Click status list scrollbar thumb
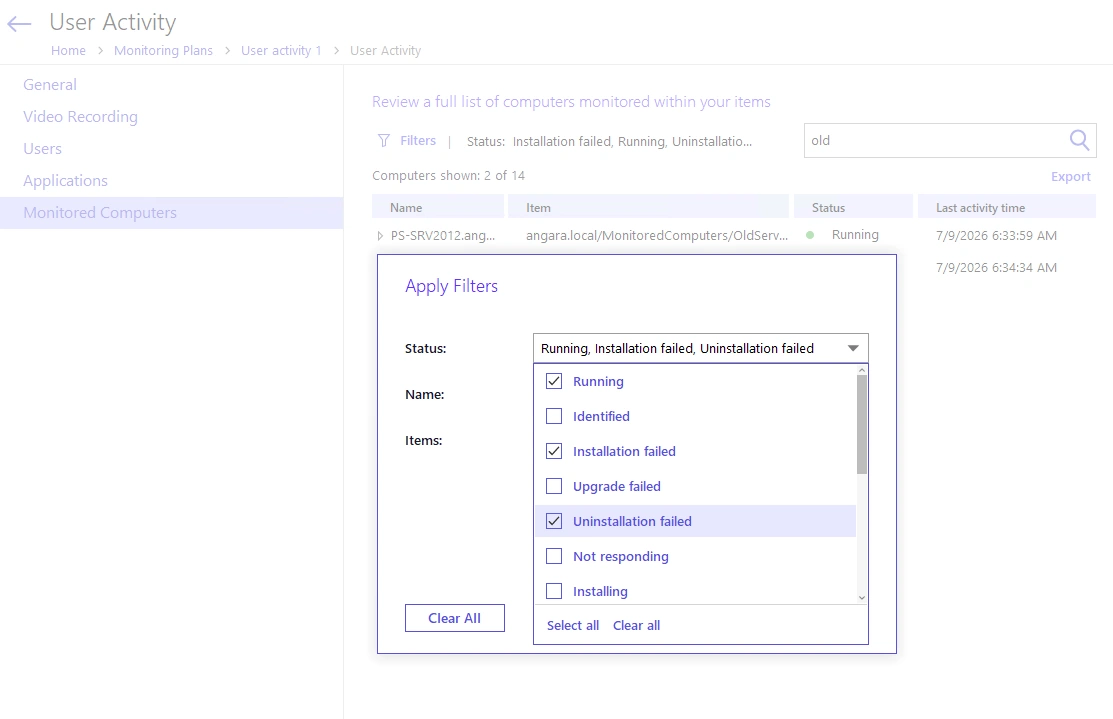This screenshot has height=719, width=1113. click(862, 424)
